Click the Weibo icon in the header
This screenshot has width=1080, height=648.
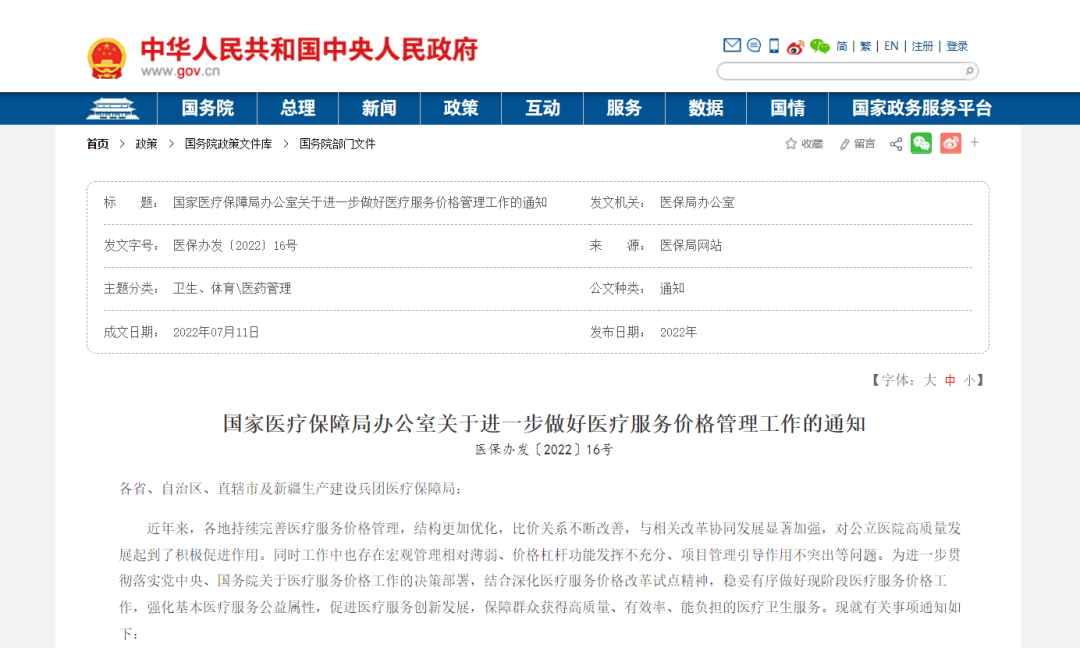[794, 45]
